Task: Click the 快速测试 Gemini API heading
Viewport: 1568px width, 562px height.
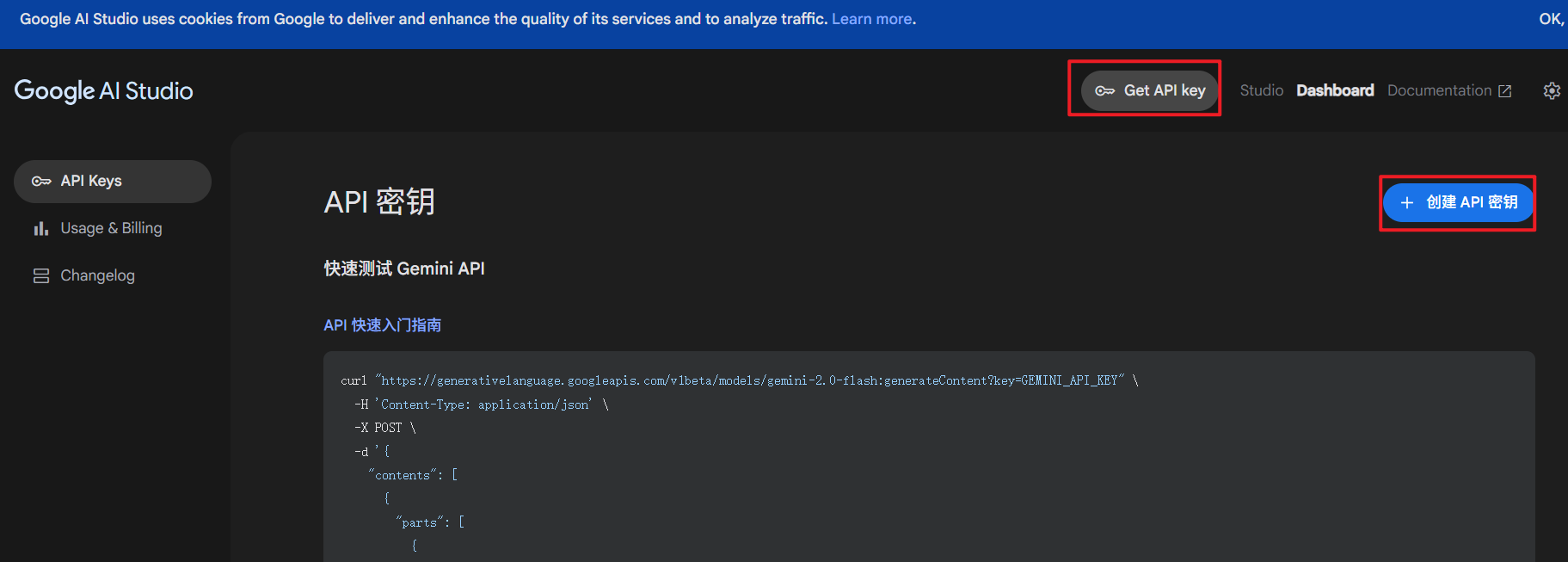Action: (404, 269)
